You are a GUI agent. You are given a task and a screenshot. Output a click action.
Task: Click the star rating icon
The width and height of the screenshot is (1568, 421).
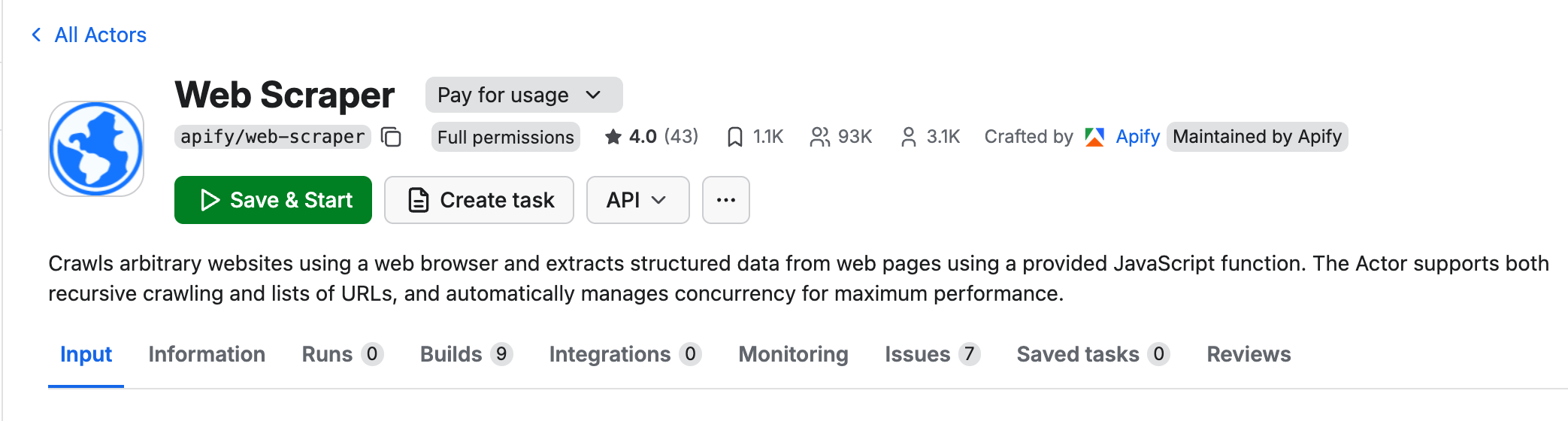(613, 137)
